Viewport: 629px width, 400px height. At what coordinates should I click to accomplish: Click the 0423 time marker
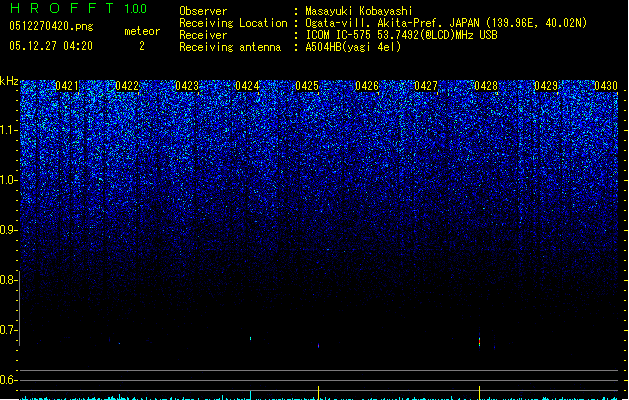pyautogui.click(x=187, y=86)
